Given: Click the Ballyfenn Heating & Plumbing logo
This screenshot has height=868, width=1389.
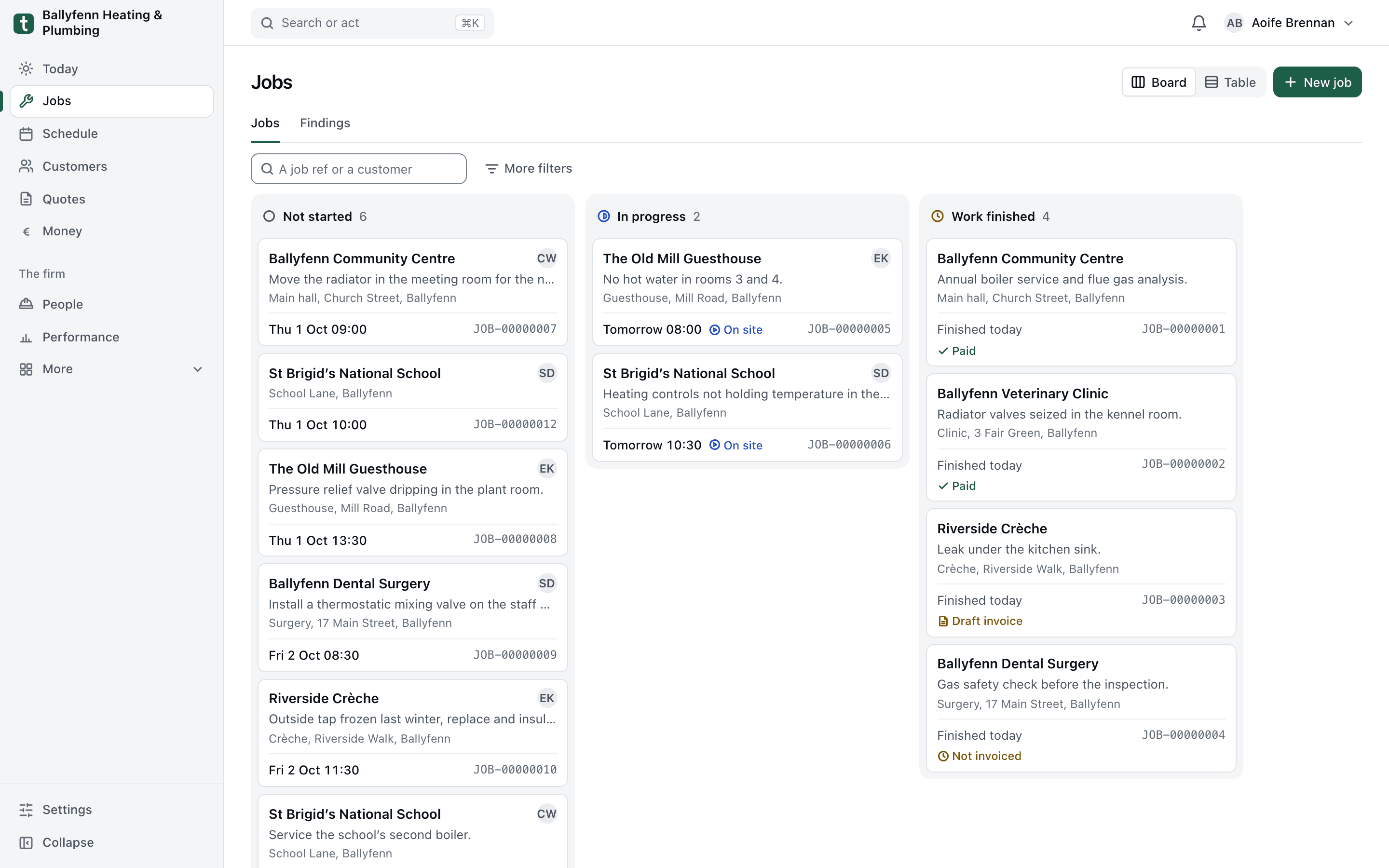Looking at the screenshot, I should point(24,23).
